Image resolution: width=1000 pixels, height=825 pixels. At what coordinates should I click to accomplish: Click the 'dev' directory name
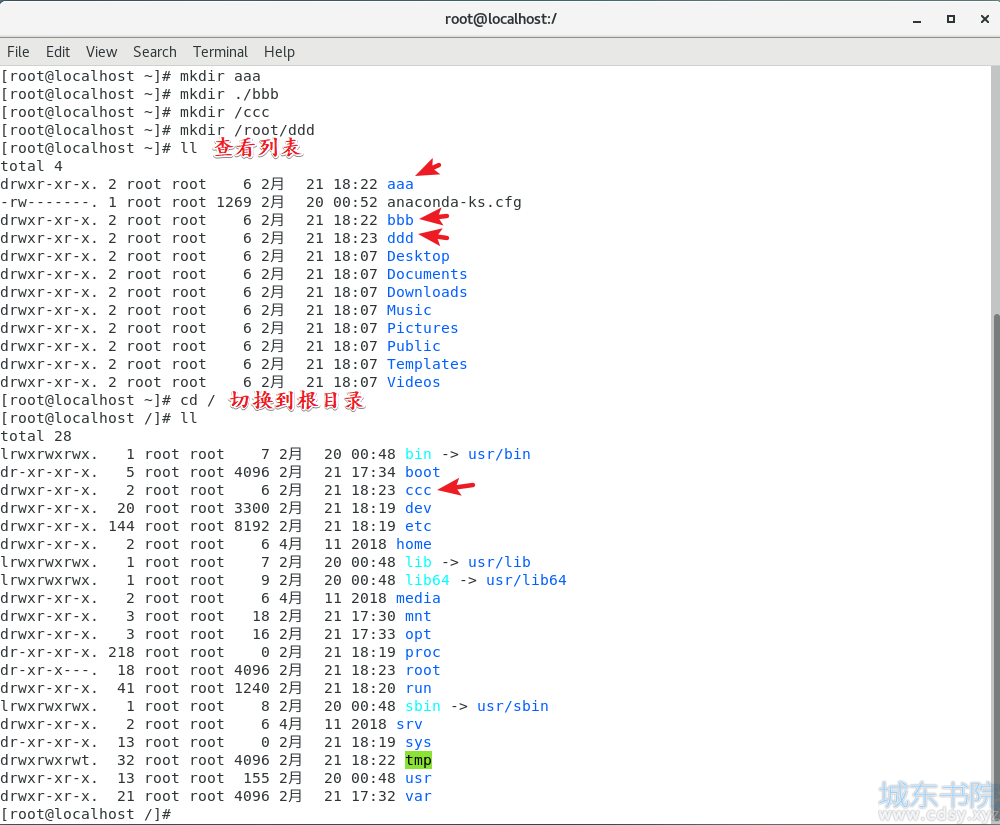[x=418, y=508]
